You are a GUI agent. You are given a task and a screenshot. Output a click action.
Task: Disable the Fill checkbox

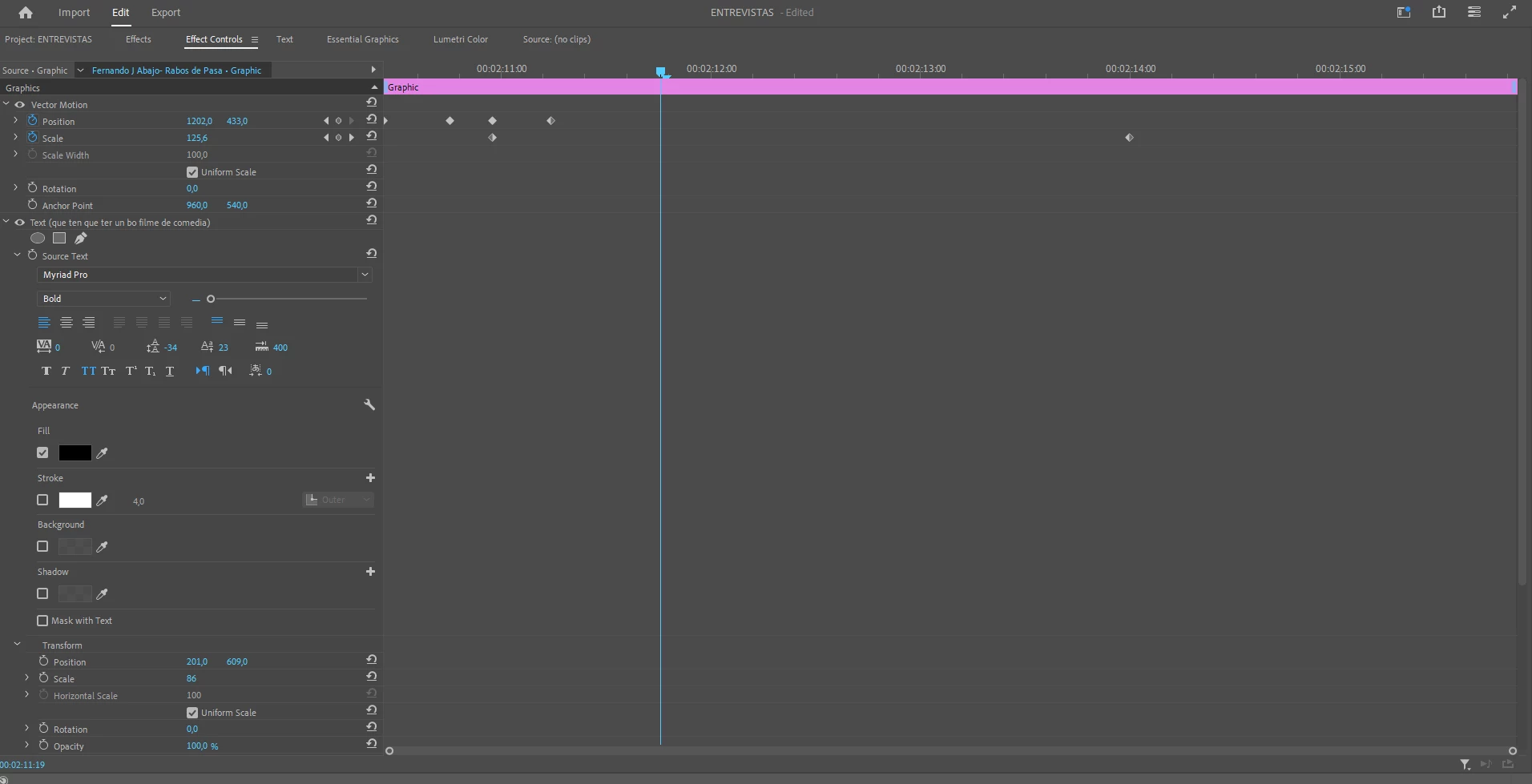click(x=42, y=452)
